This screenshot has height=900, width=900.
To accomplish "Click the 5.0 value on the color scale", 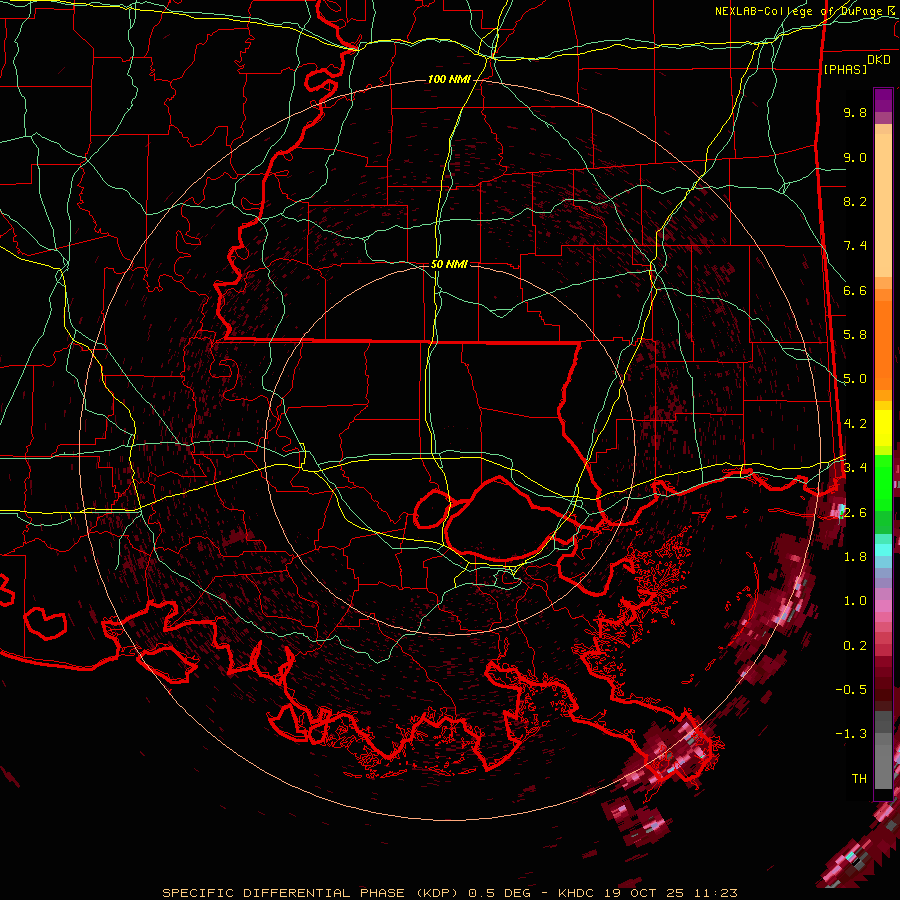I will click(855, 379).
